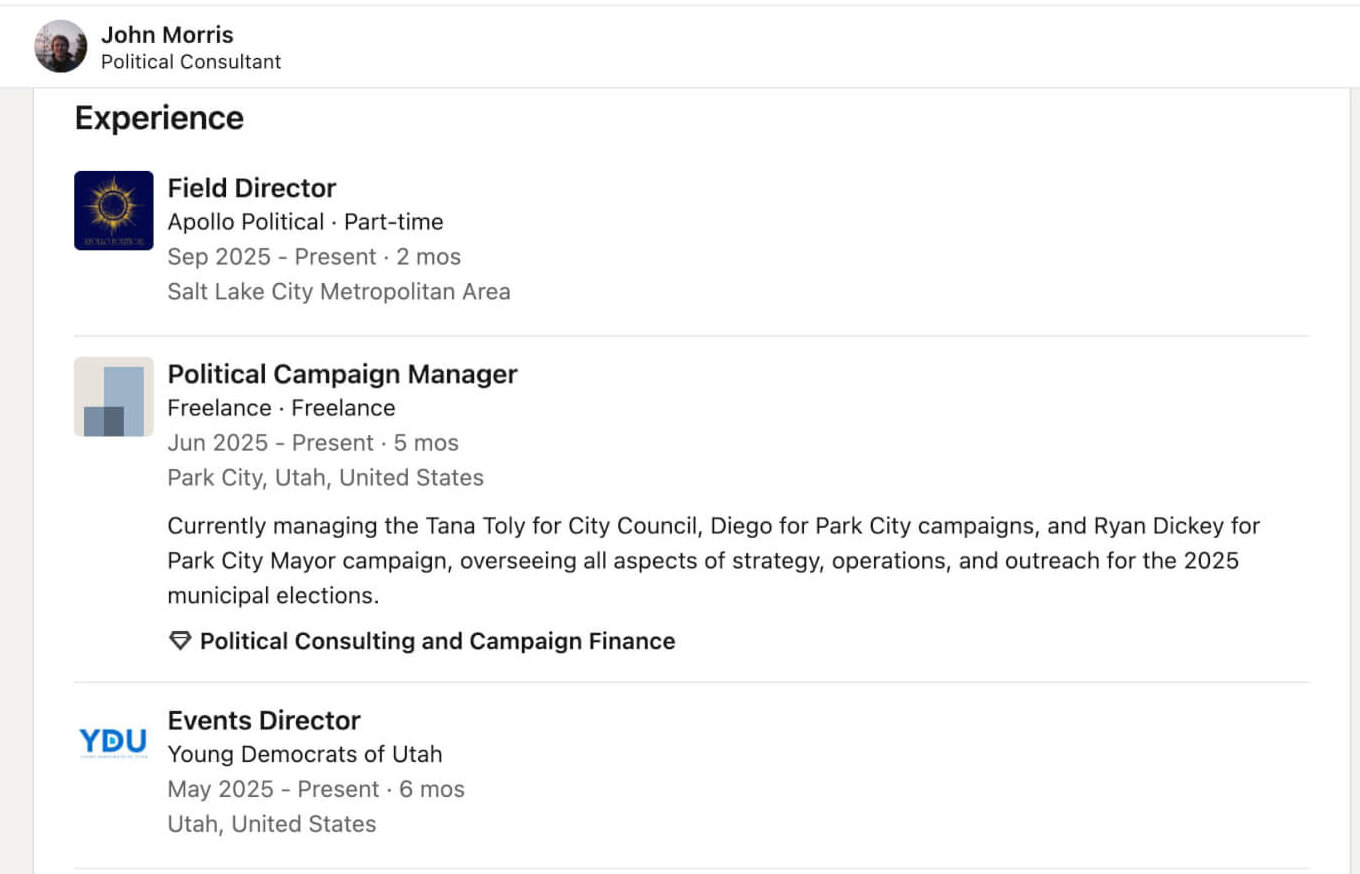Click the Freelance · Freelance employer line
This screenshot has height=874, width=1360.
[x=281, y=408]
